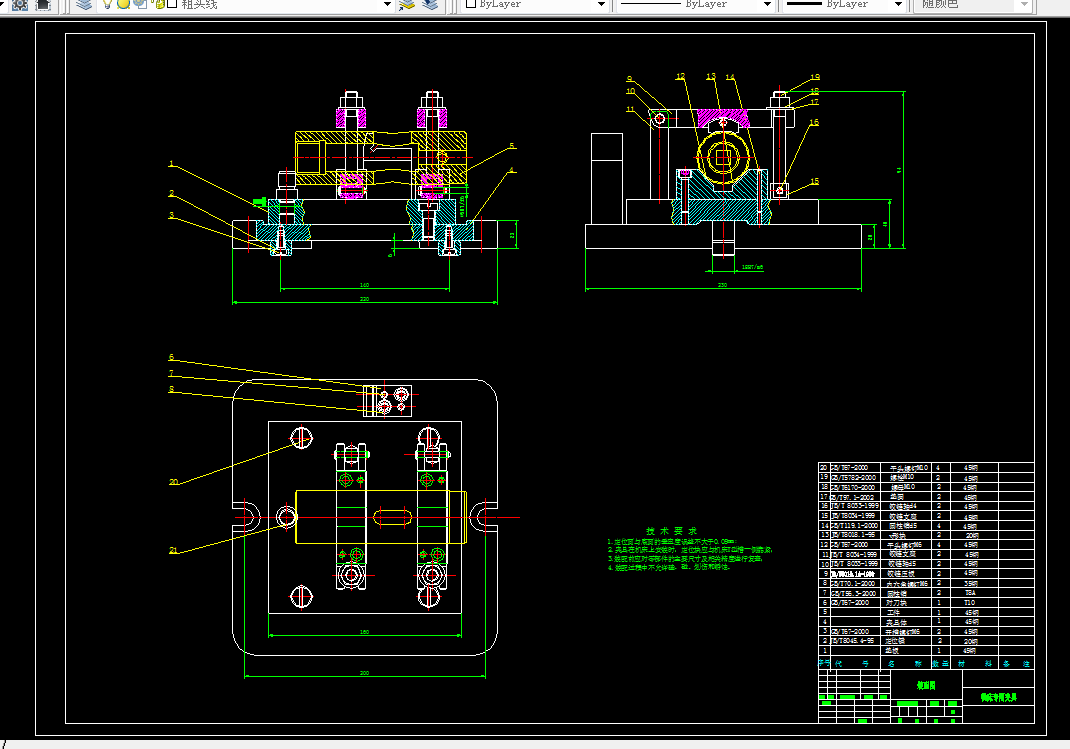Image resolution: width=1070 pixels, height=749 pixels.
Task: Toggle the layer freeze sun icon
Action: click(123, 4)
